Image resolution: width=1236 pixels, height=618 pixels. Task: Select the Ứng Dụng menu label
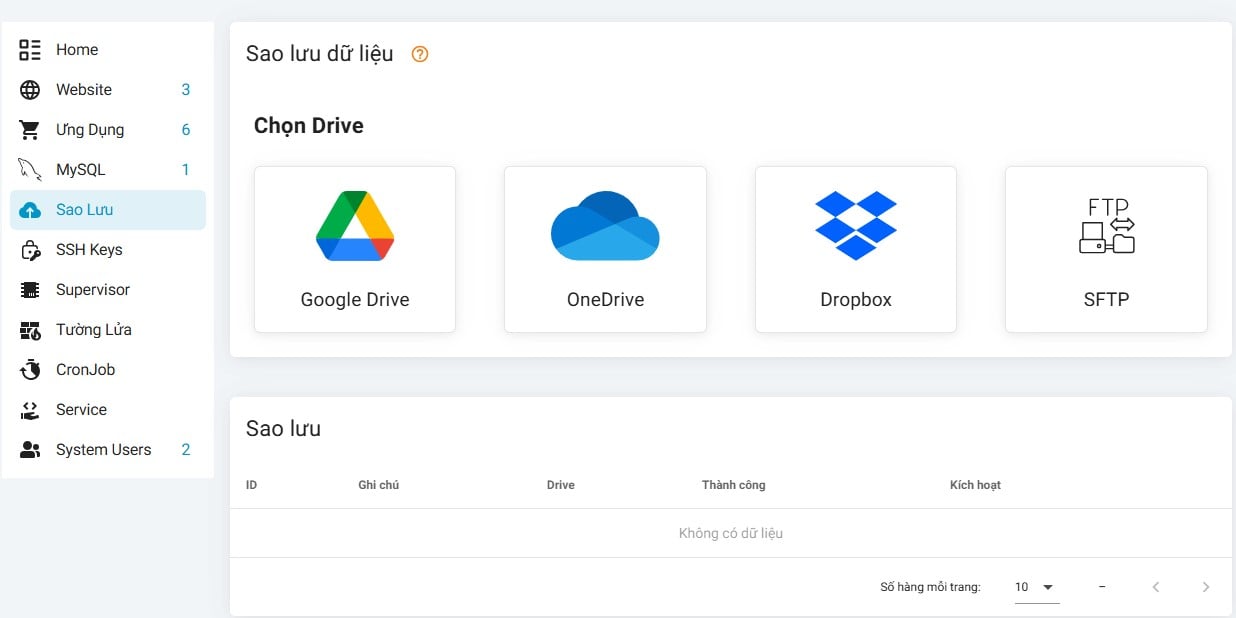[90, 130]
